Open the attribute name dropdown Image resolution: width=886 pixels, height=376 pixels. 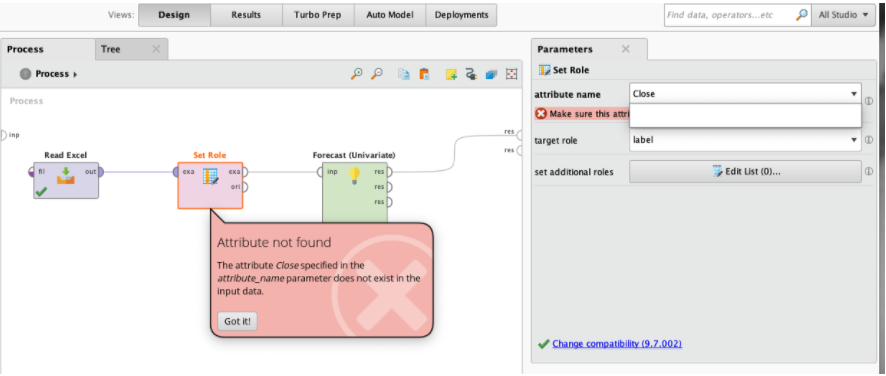[x=745, y=94]
